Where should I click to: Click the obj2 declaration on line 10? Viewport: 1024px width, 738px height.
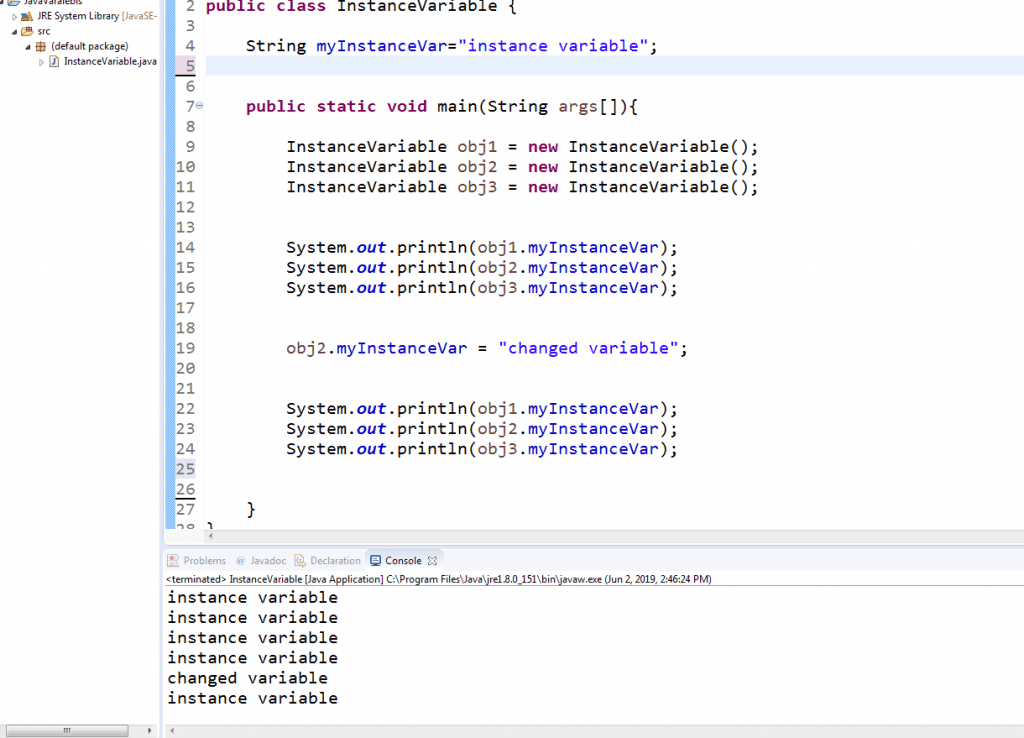[522, 167]
